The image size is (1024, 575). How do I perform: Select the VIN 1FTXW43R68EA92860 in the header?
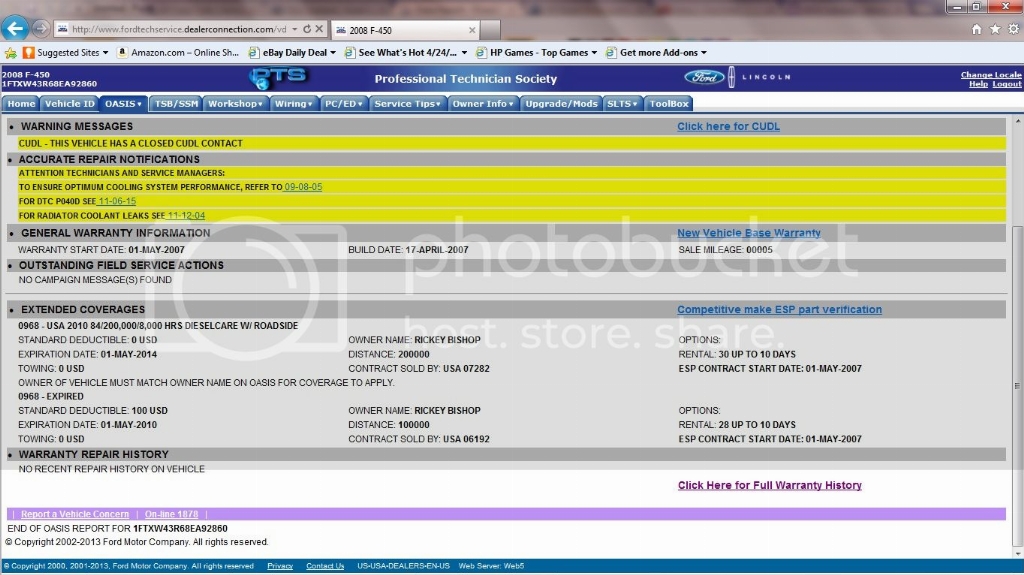50,84
